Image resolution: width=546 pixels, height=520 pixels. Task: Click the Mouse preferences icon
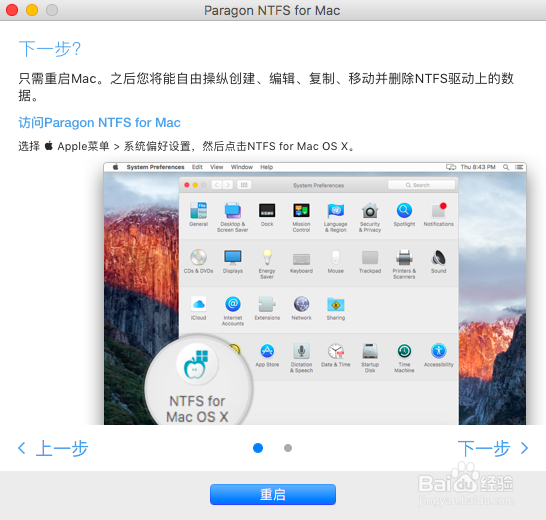point(336,257)
